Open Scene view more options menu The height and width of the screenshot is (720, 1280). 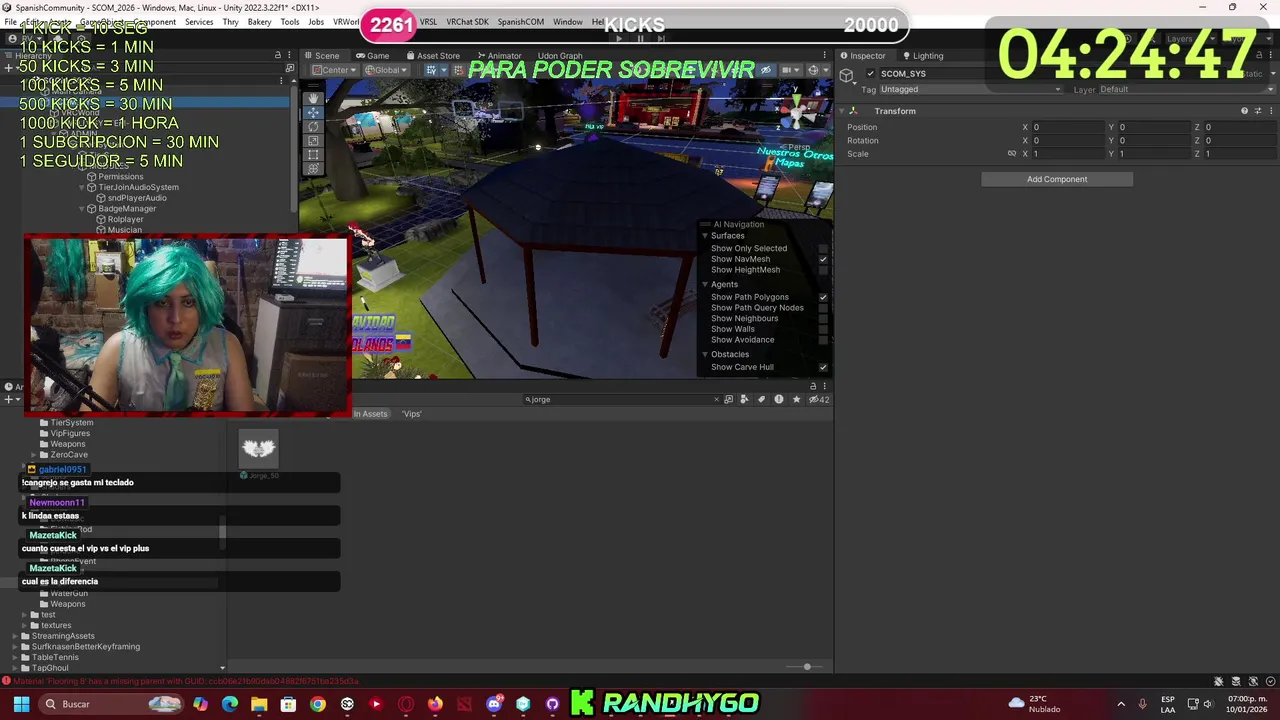click(824, 56)
